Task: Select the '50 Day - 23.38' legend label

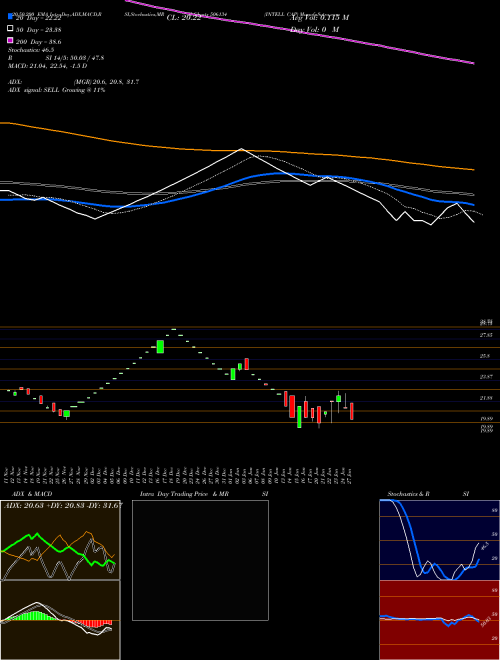Action: click(38, 29)
